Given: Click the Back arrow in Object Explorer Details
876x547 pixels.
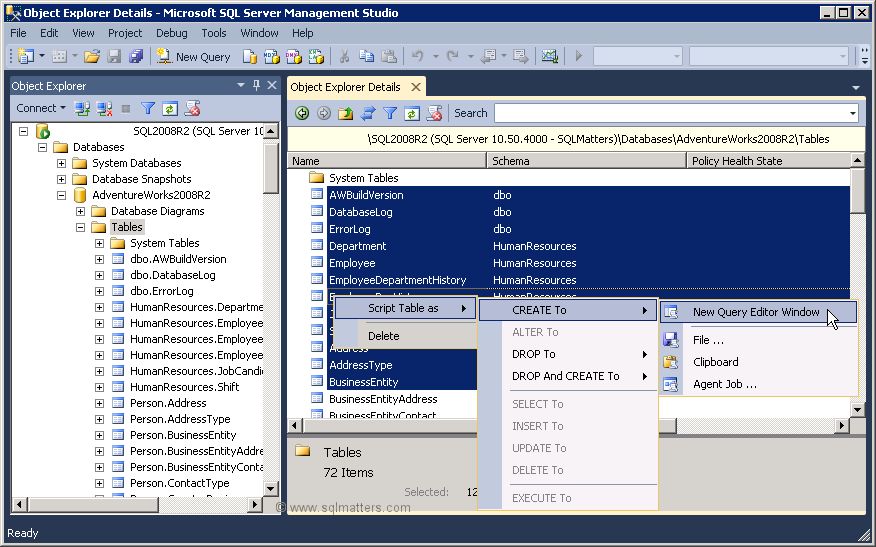Looking at the screenshot, I should (301, 113).
